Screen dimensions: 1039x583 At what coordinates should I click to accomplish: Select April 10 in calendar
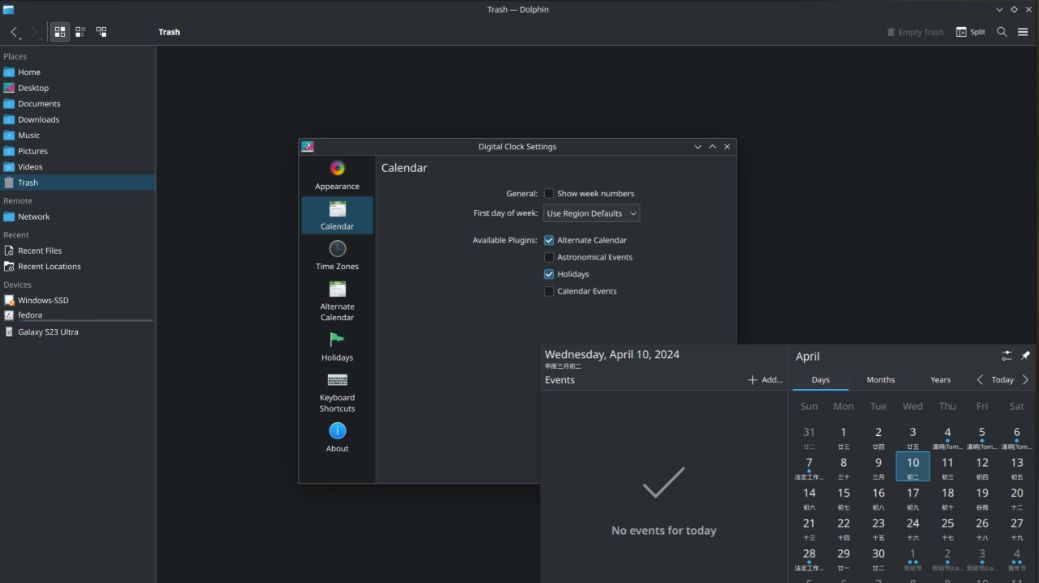click(x=912, y=466)
